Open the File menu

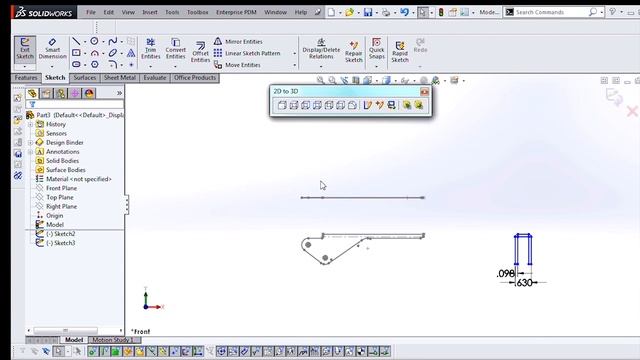click(91, 12)
